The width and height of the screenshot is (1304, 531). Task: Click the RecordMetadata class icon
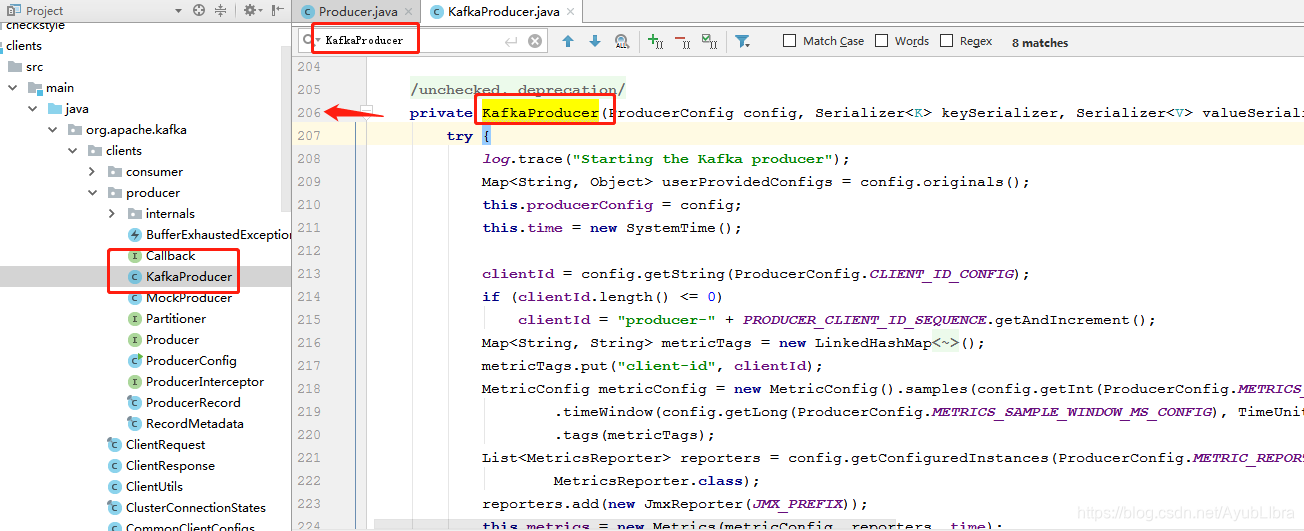tap(135, 424)
